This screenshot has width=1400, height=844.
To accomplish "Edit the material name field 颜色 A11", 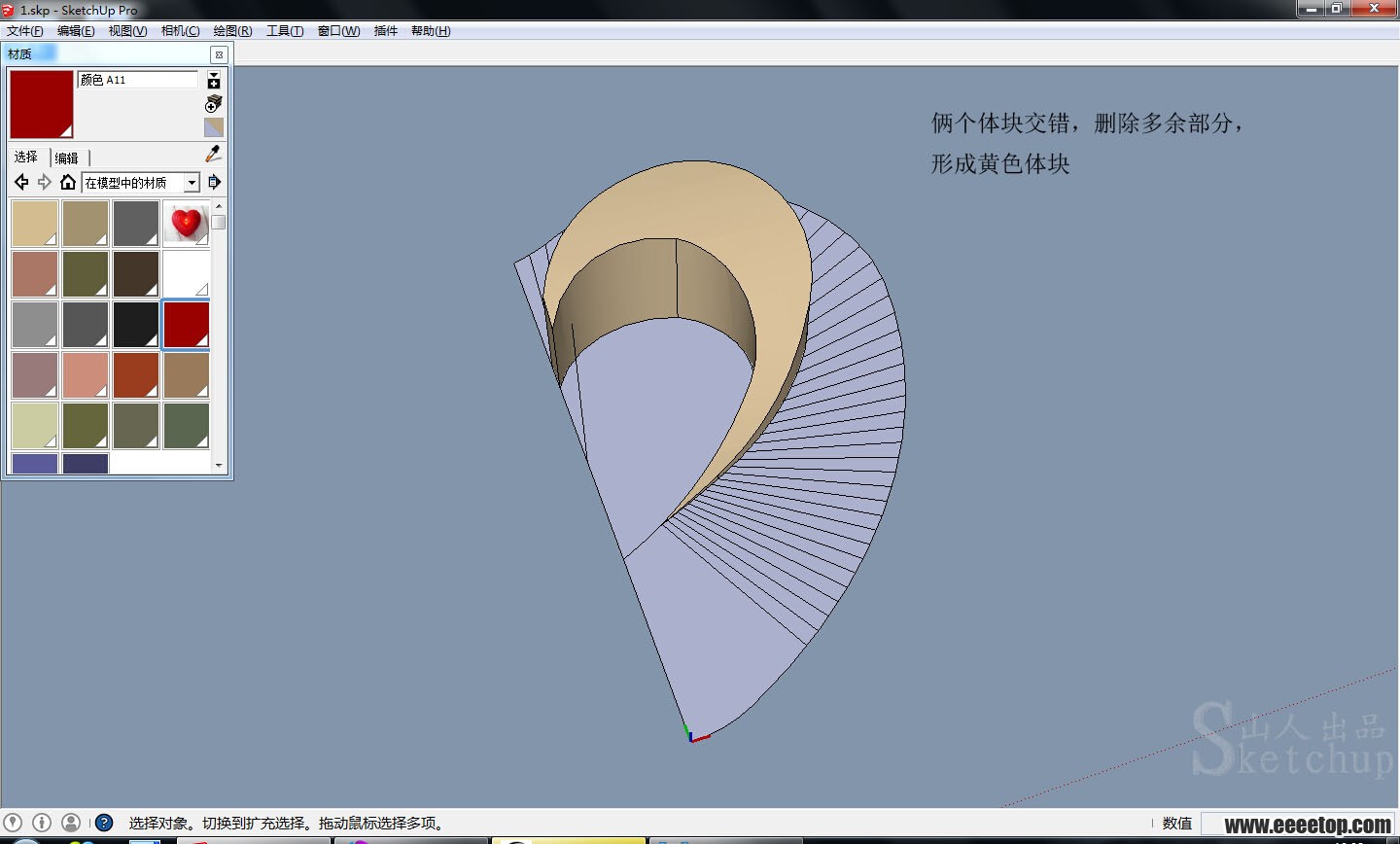I will 138,80.
